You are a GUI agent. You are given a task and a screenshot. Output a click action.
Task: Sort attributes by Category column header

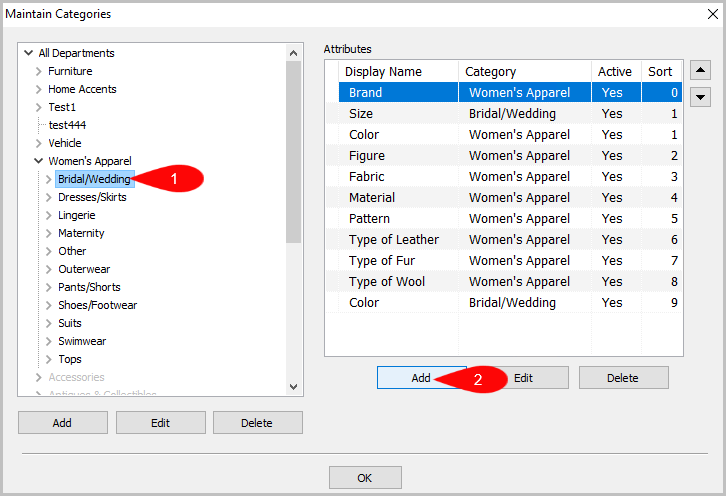(525, 72)
